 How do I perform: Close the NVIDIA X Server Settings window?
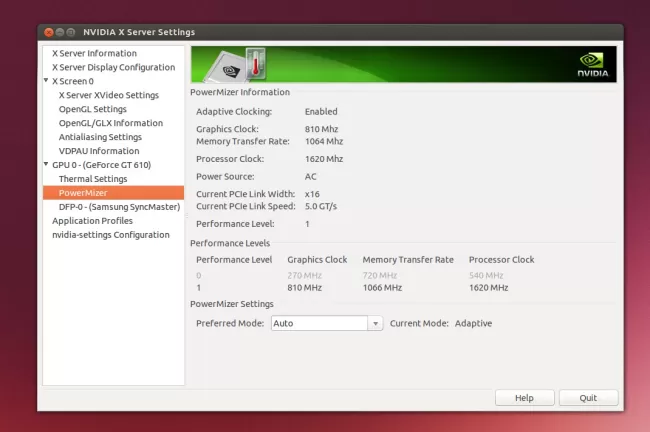[48, 33]
